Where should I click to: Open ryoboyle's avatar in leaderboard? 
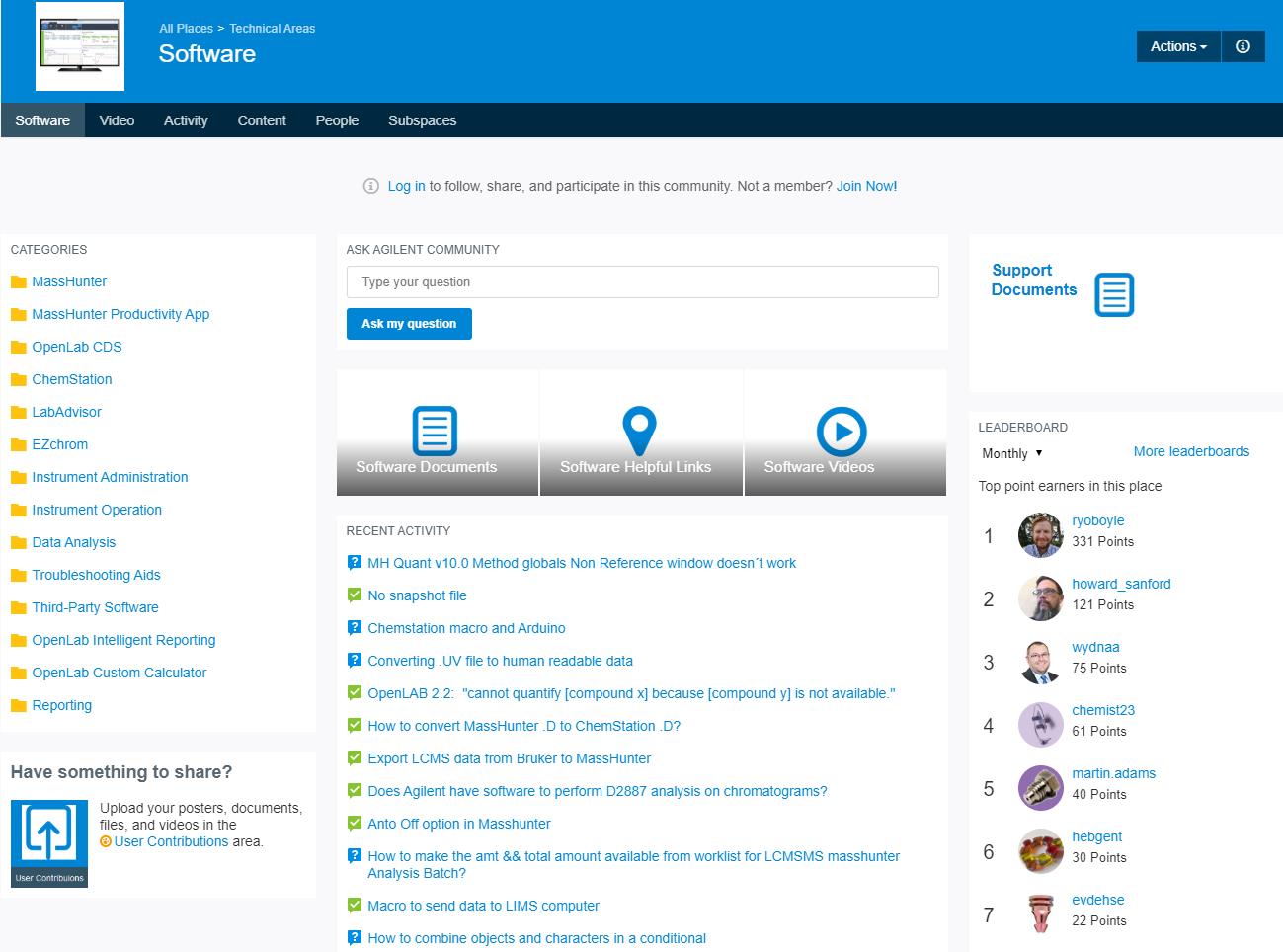click(x=1040, y=535)
